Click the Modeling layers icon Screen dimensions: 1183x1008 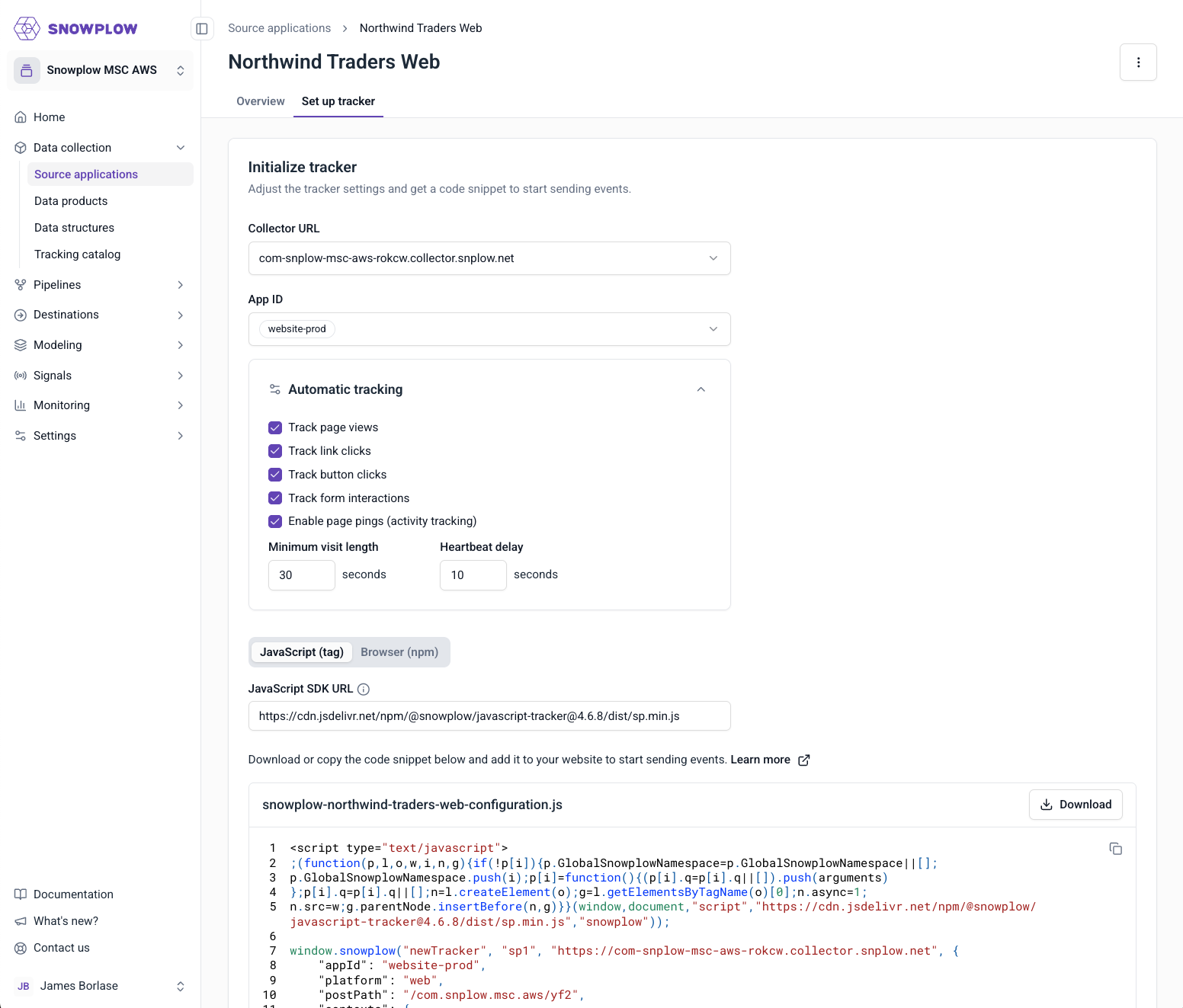(x=21, y=345)
